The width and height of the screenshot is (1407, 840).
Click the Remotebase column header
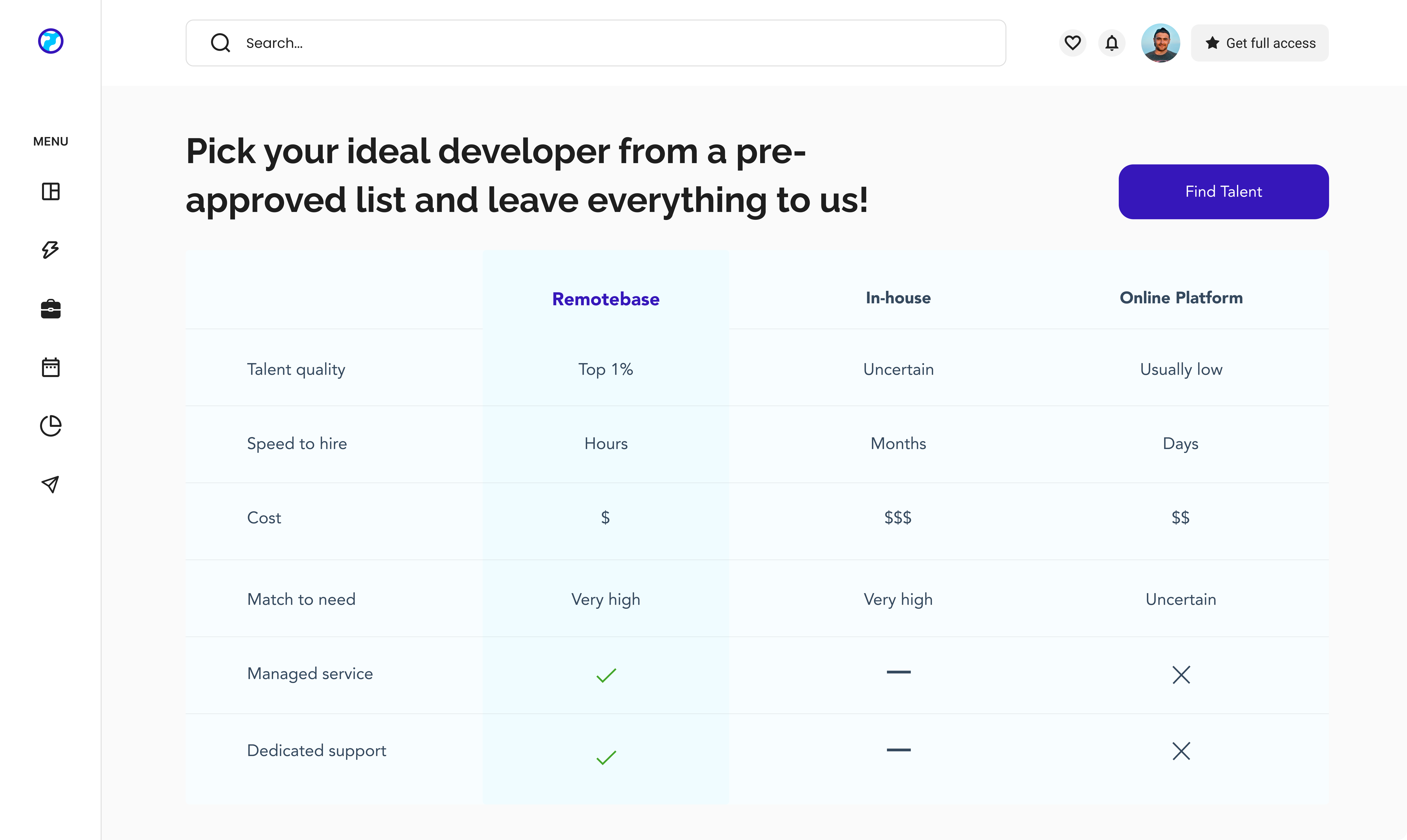606,299
